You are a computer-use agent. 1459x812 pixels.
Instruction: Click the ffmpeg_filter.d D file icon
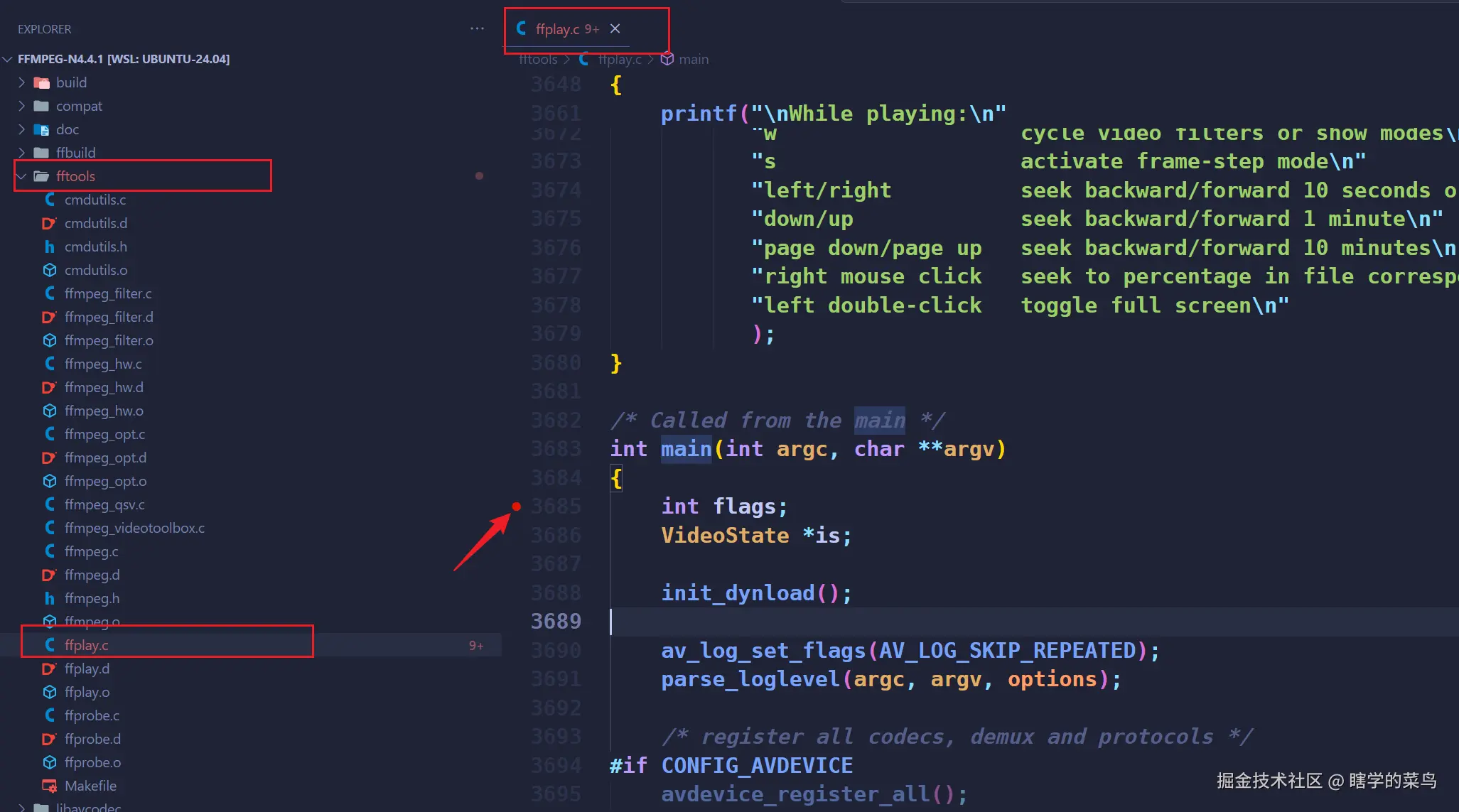[x=49, y=317]
